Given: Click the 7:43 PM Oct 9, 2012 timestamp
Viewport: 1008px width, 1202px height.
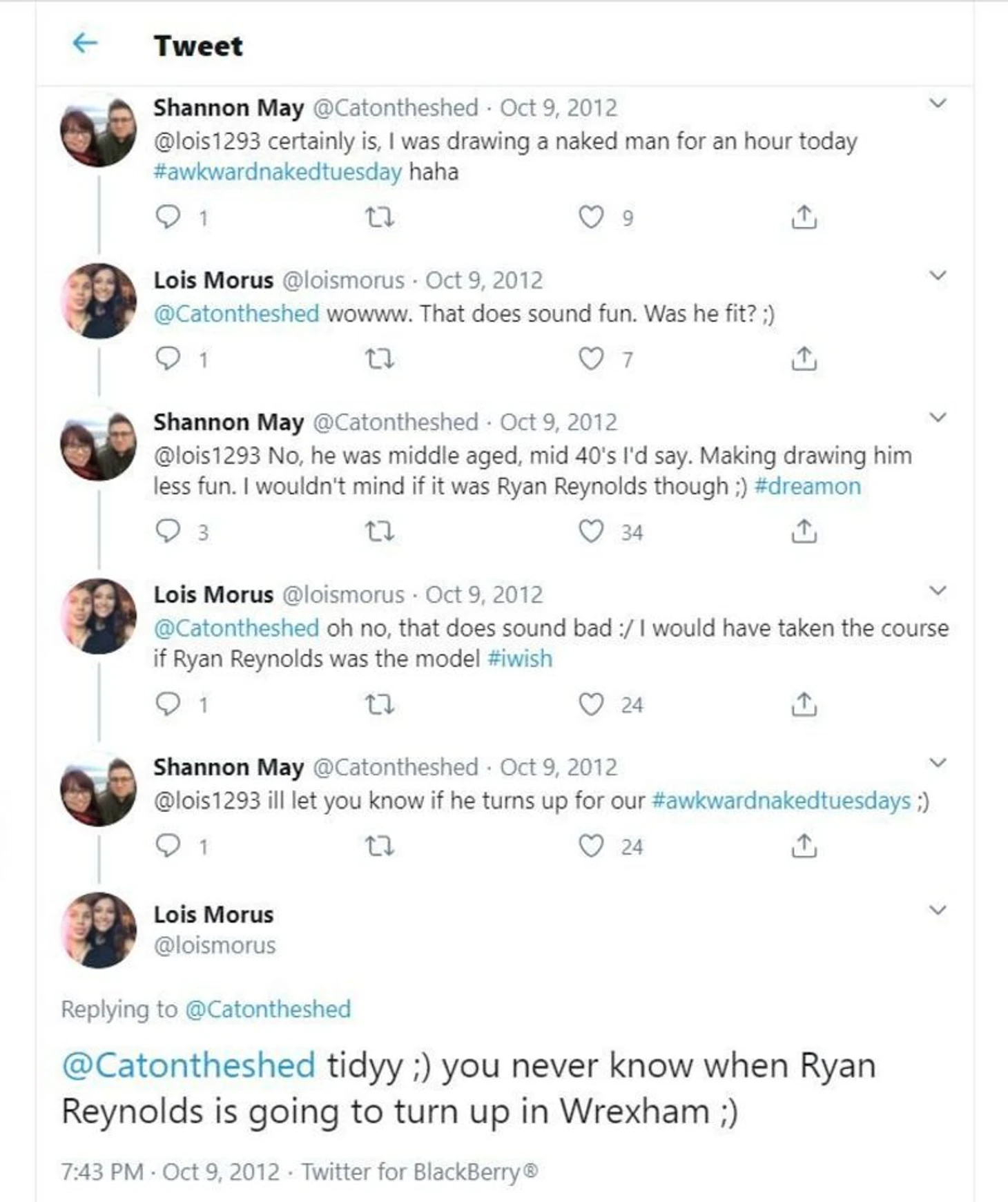Looking at the screenshot, I should (170, 1172).
